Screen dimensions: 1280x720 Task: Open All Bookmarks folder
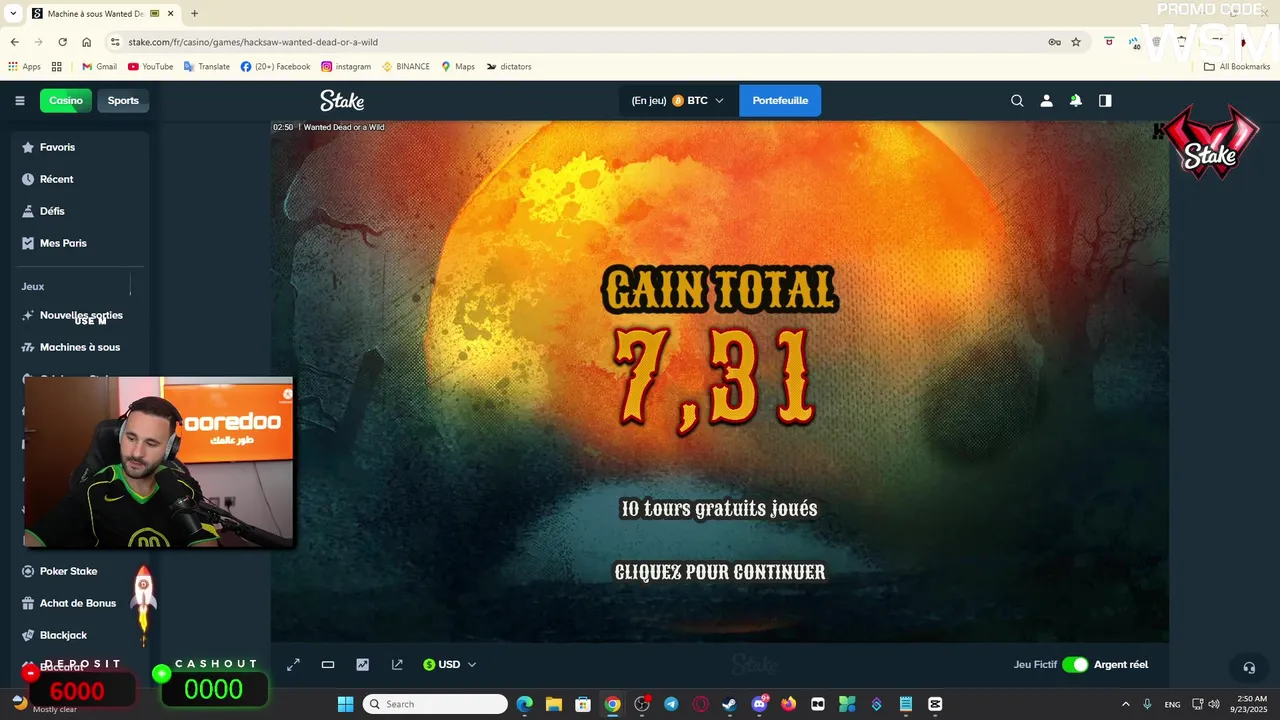(1237, 67)
